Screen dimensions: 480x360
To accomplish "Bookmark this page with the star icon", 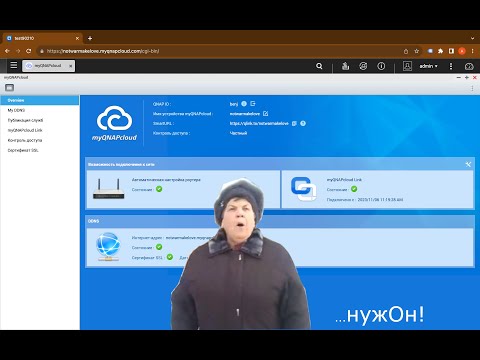I will [x=416, y=51].
